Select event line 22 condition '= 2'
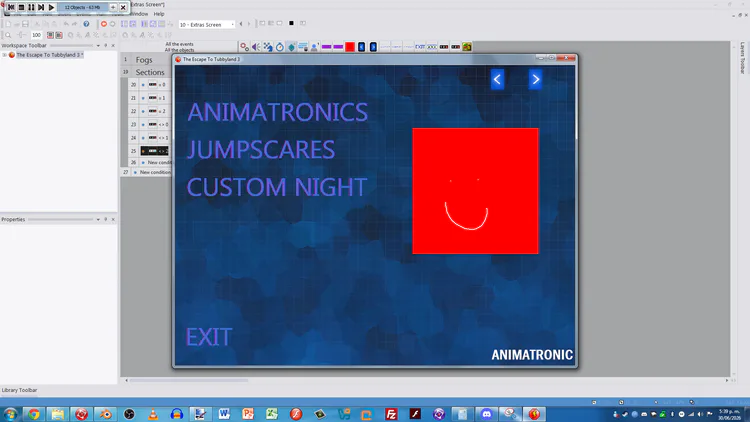This screenshot has height=422, width=750. point(156,111)
